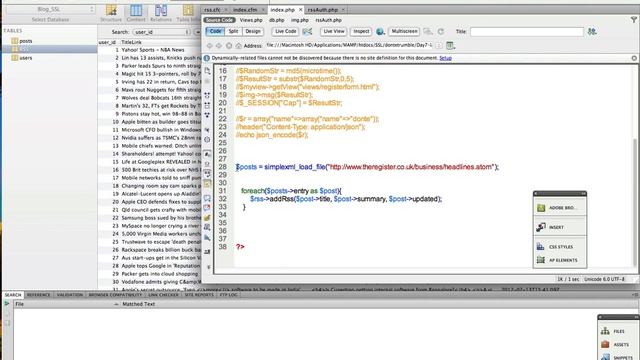Click the Title input field
This screenshot has height=360, width=640.
527,31
